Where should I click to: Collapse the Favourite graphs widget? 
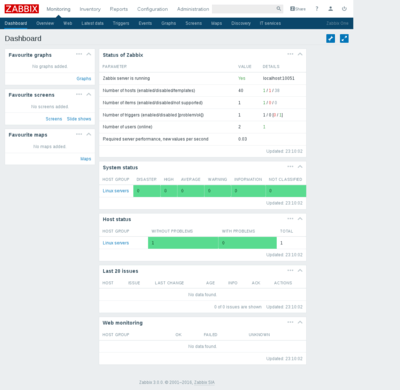click(x=89, y=54)
